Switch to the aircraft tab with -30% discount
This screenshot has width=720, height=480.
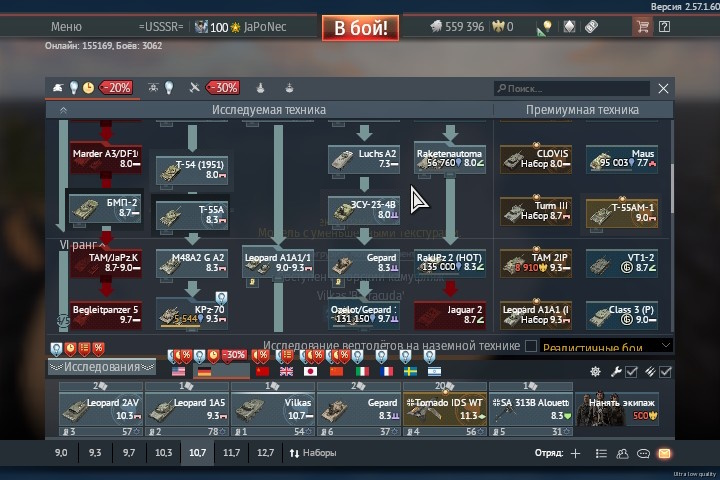click(x=214, y=88)
